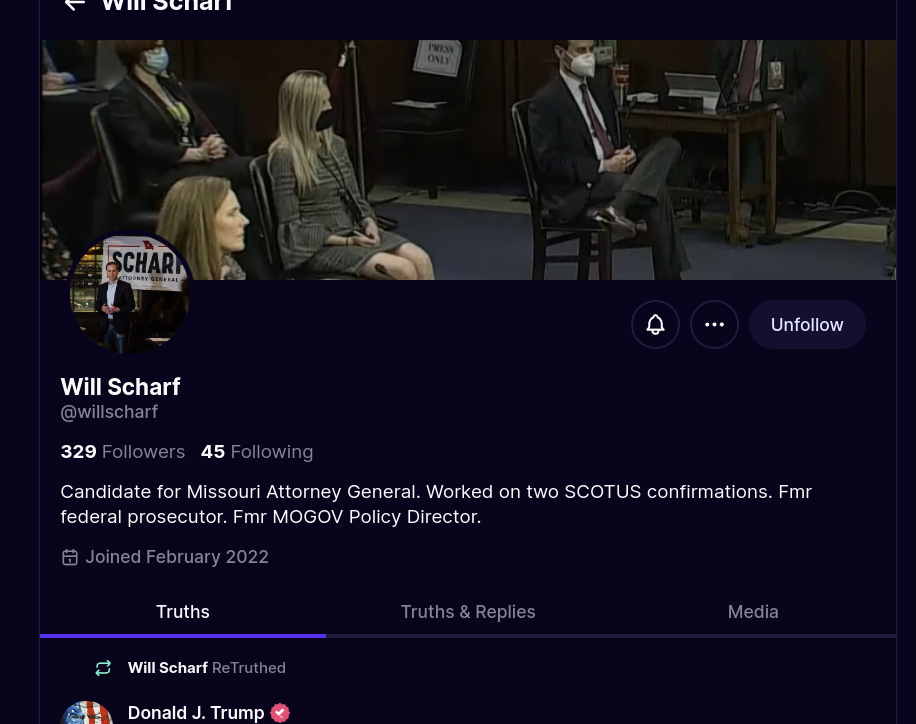Switch to the Truths tab
This screenshot has width=916, height=724.
[183, 612]
